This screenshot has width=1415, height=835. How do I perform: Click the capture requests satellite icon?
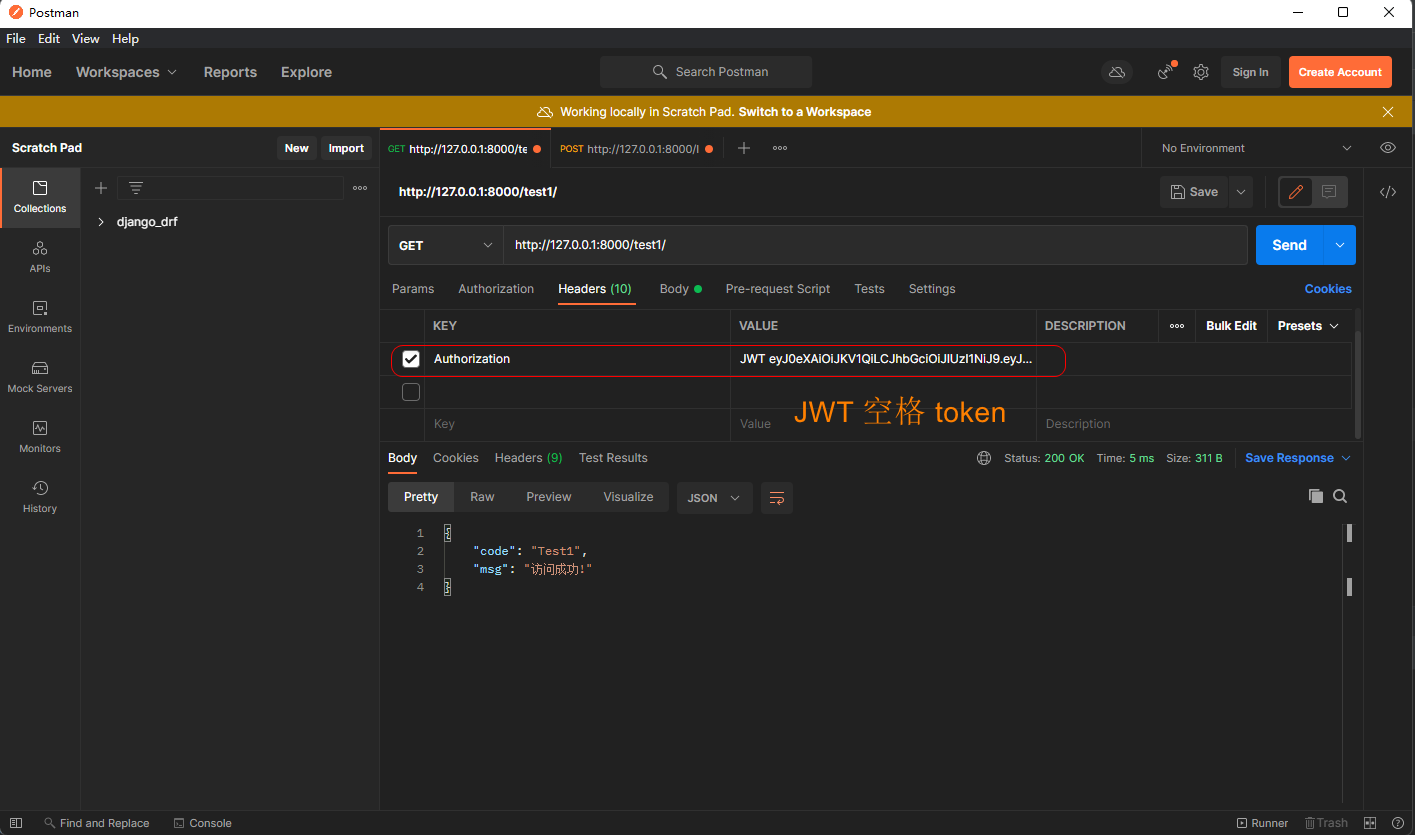(x=1166, y=72)
